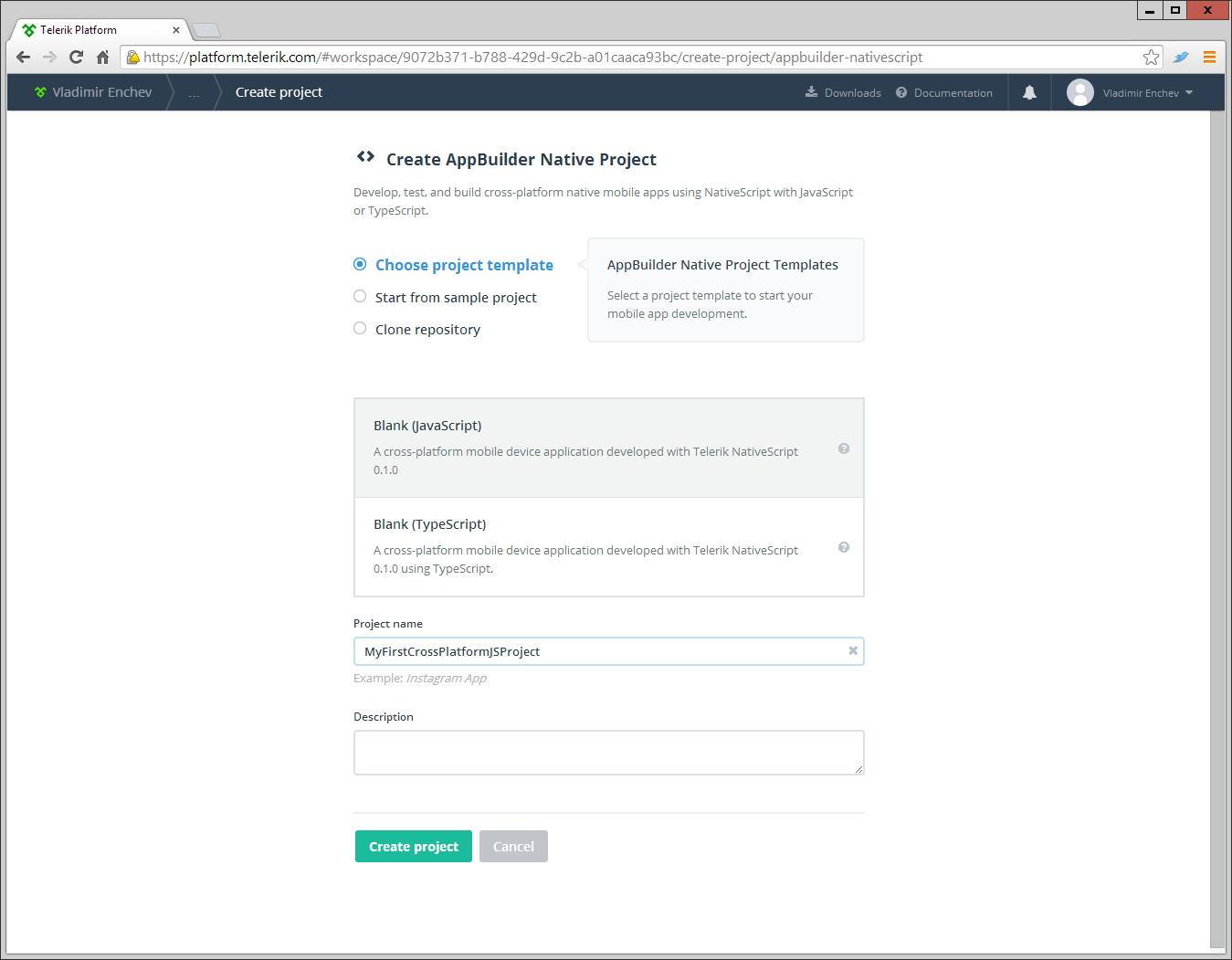Select the Clone repository option
This screenshot has width=1232, height=960.
360,328
